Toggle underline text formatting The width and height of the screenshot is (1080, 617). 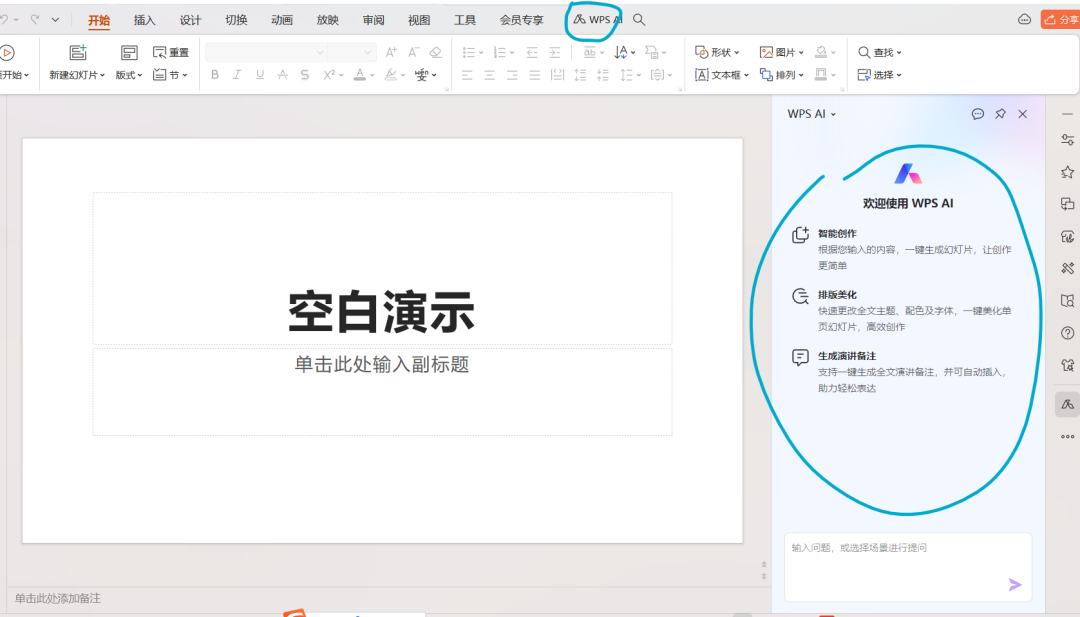coord(260,75)
